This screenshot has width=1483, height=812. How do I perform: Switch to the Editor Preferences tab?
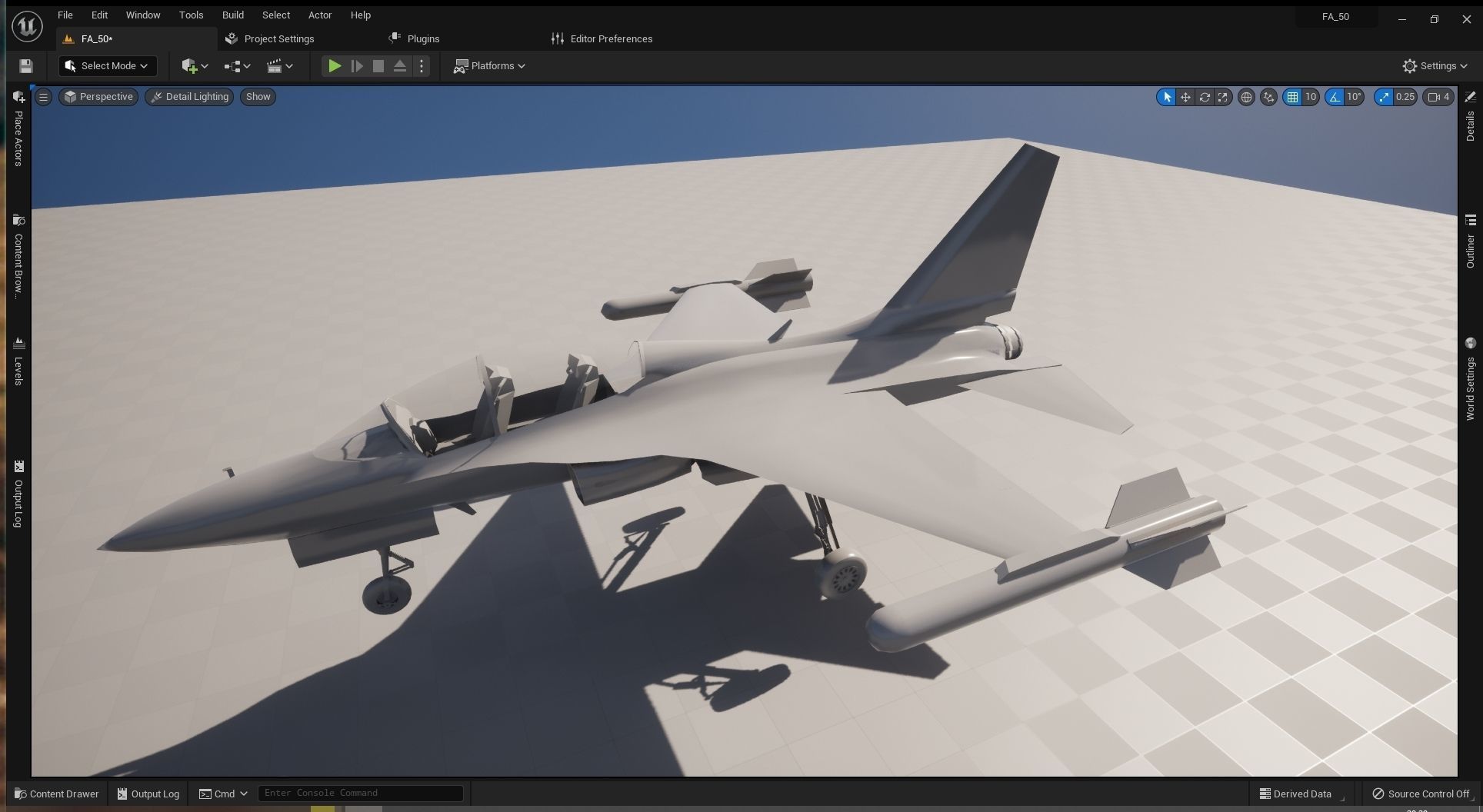[602, 38]
